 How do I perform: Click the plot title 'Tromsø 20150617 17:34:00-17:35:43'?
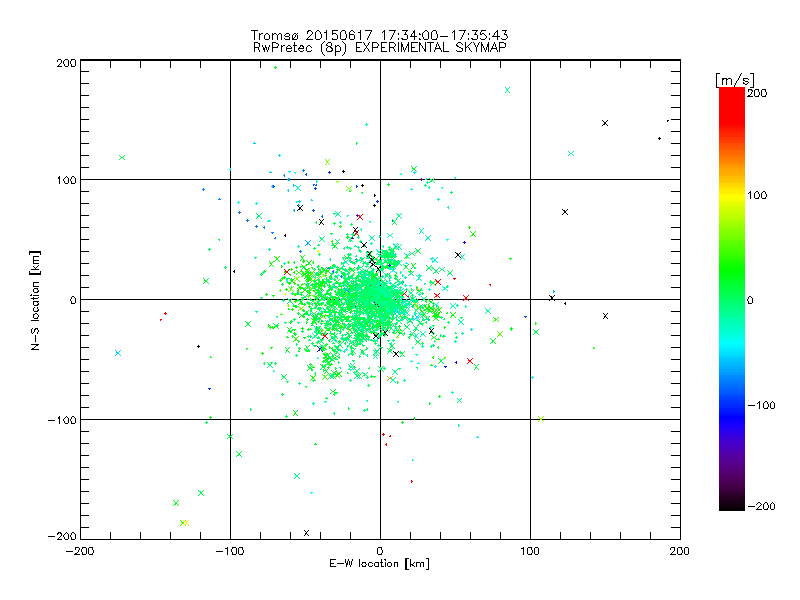[379, 35]
